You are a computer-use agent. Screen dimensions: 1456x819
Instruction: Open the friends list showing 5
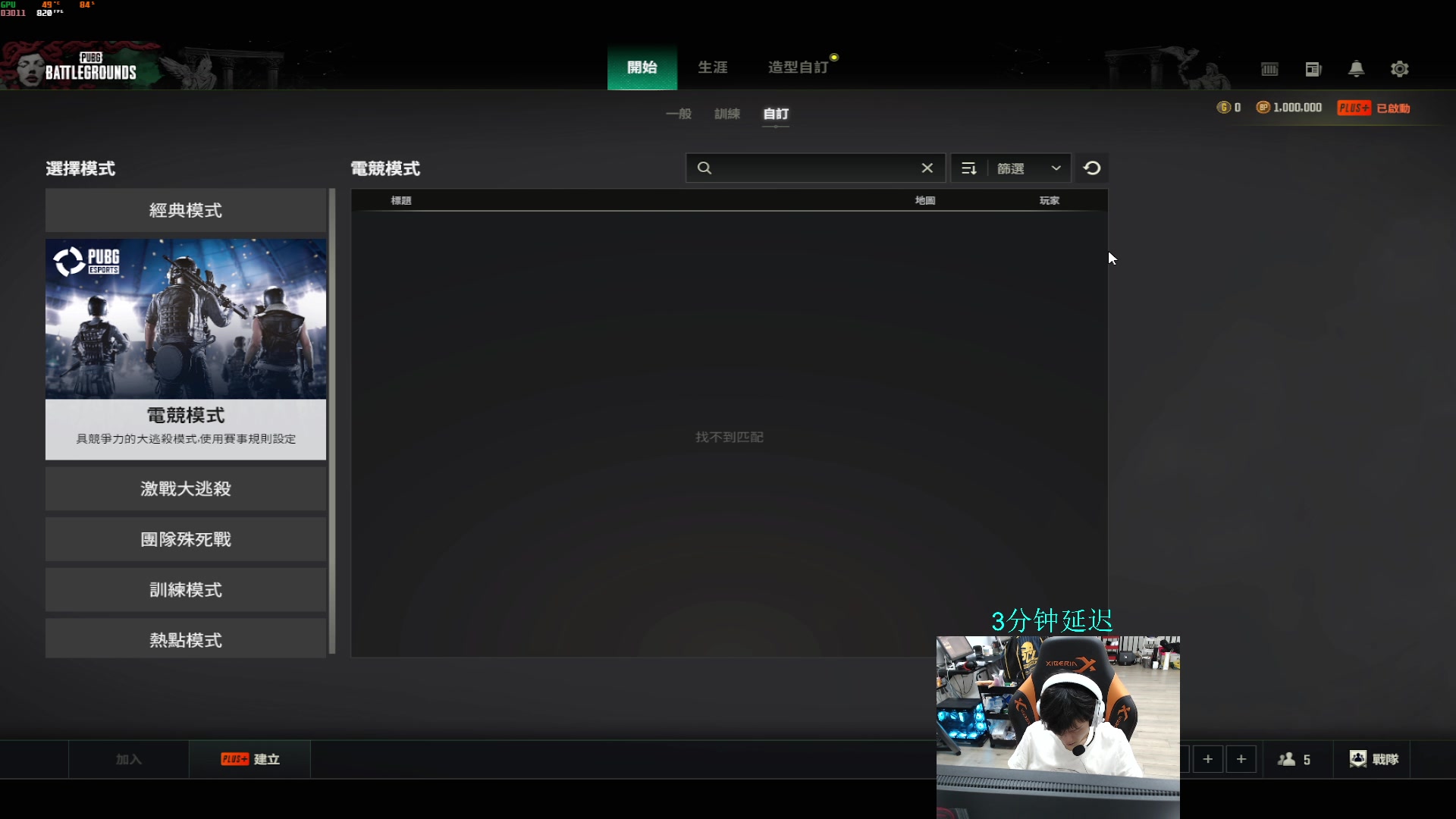pos(1294,759)
